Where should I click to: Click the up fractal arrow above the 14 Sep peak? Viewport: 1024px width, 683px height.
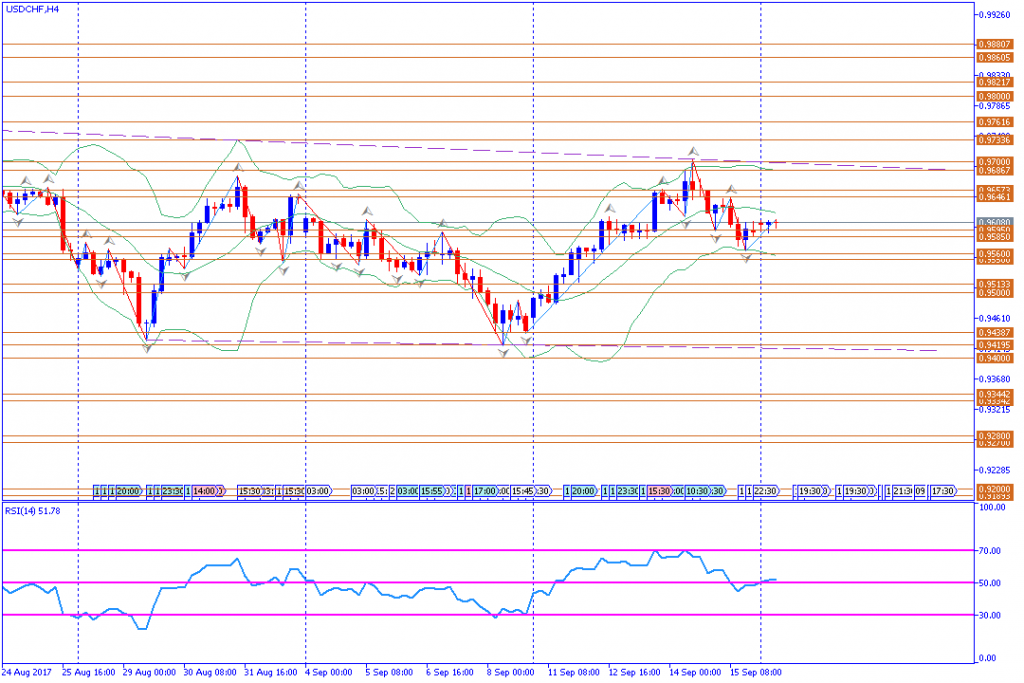point(692,151)
